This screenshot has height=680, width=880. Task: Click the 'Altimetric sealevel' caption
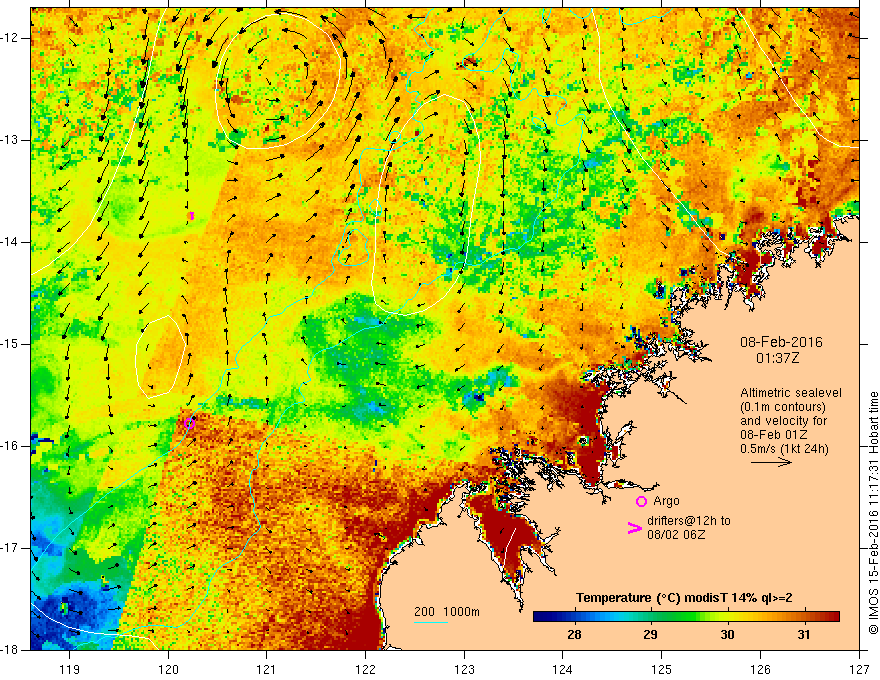point(791,393)
